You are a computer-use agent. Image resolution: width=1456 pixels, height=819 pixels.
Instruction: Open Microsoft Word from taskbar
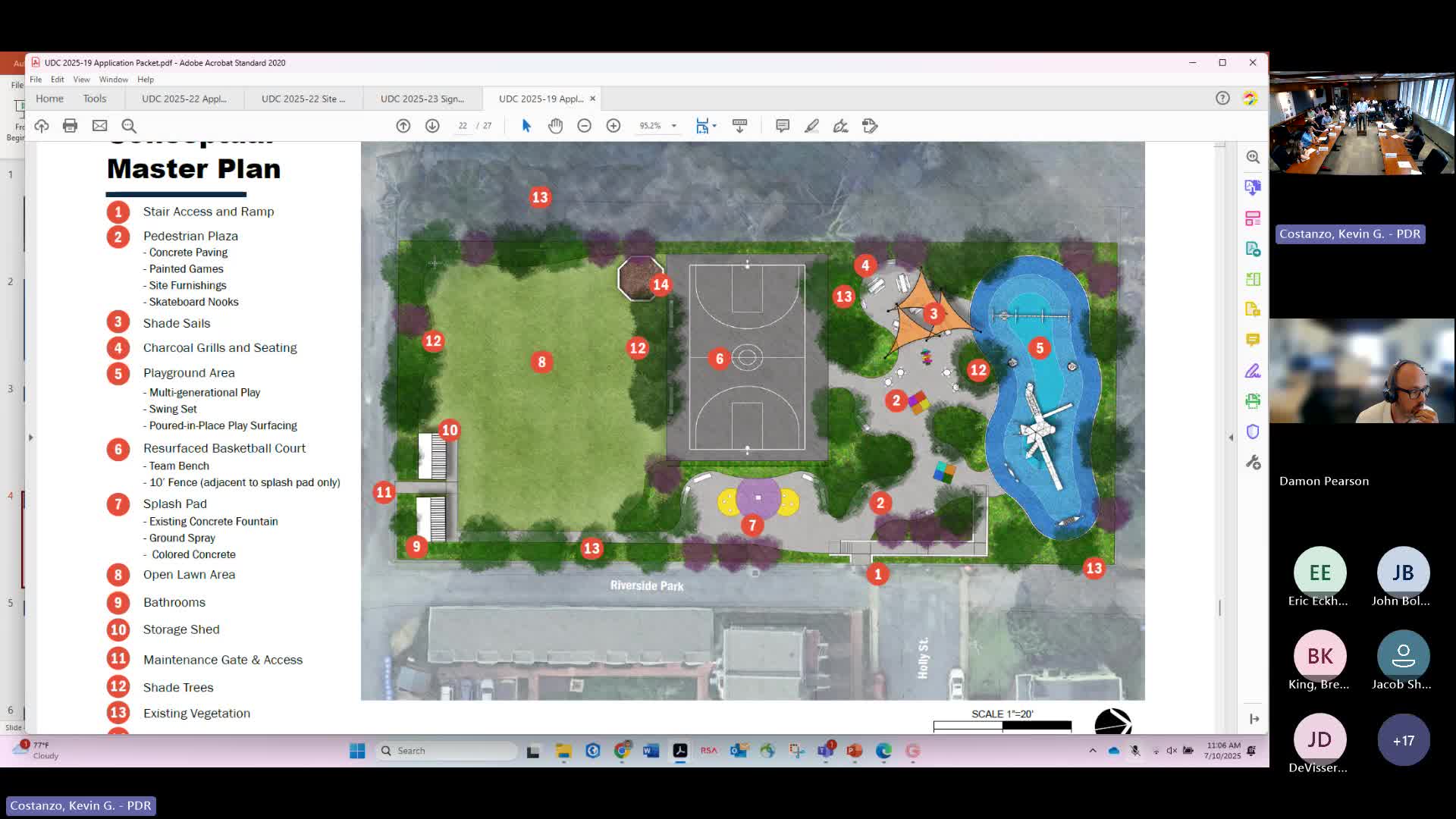tap(651, 751)
